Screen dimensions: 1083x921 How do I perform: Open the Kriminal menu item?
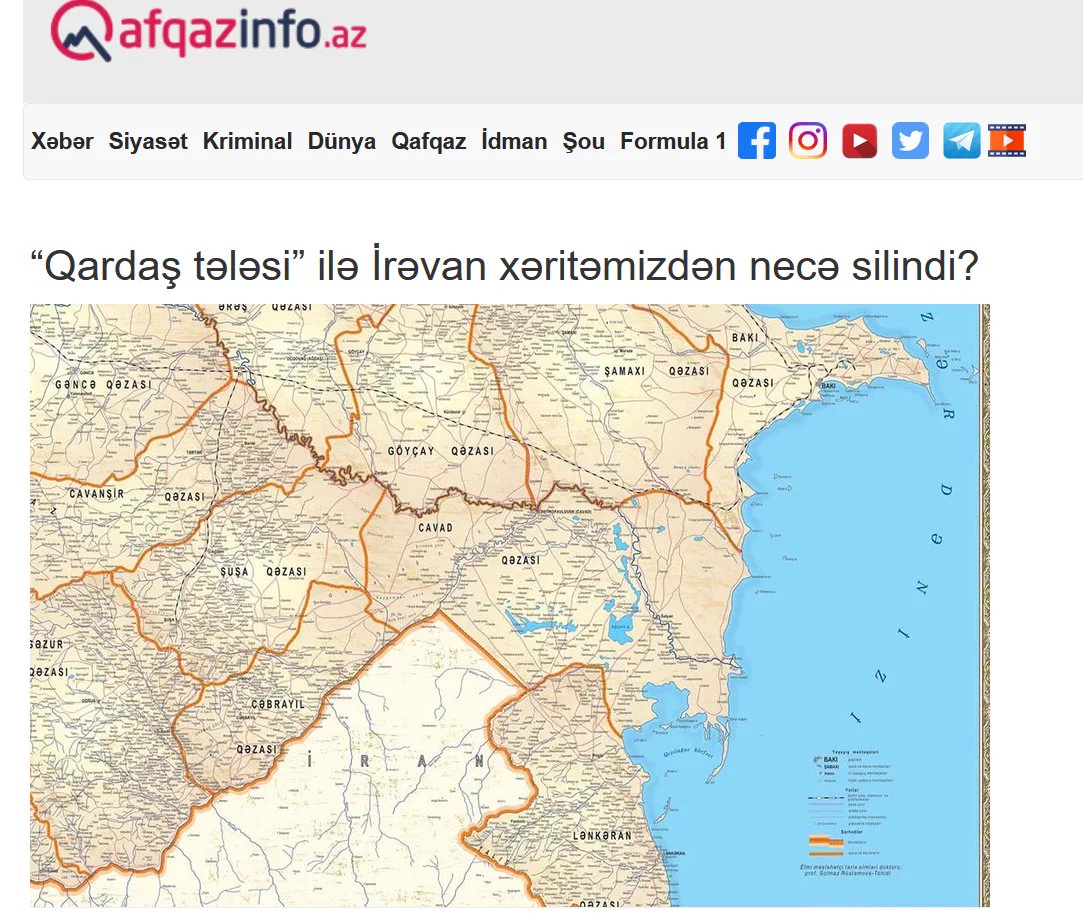tap(247, 141)
